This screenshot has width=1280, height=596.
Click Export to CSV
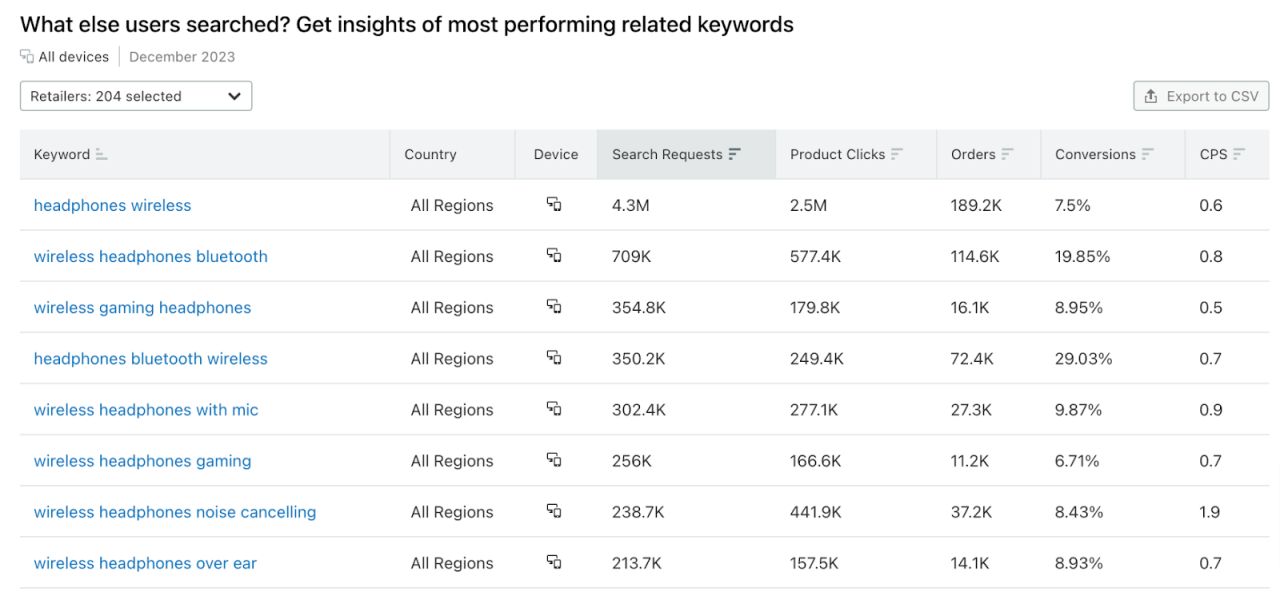[1201, 96]
